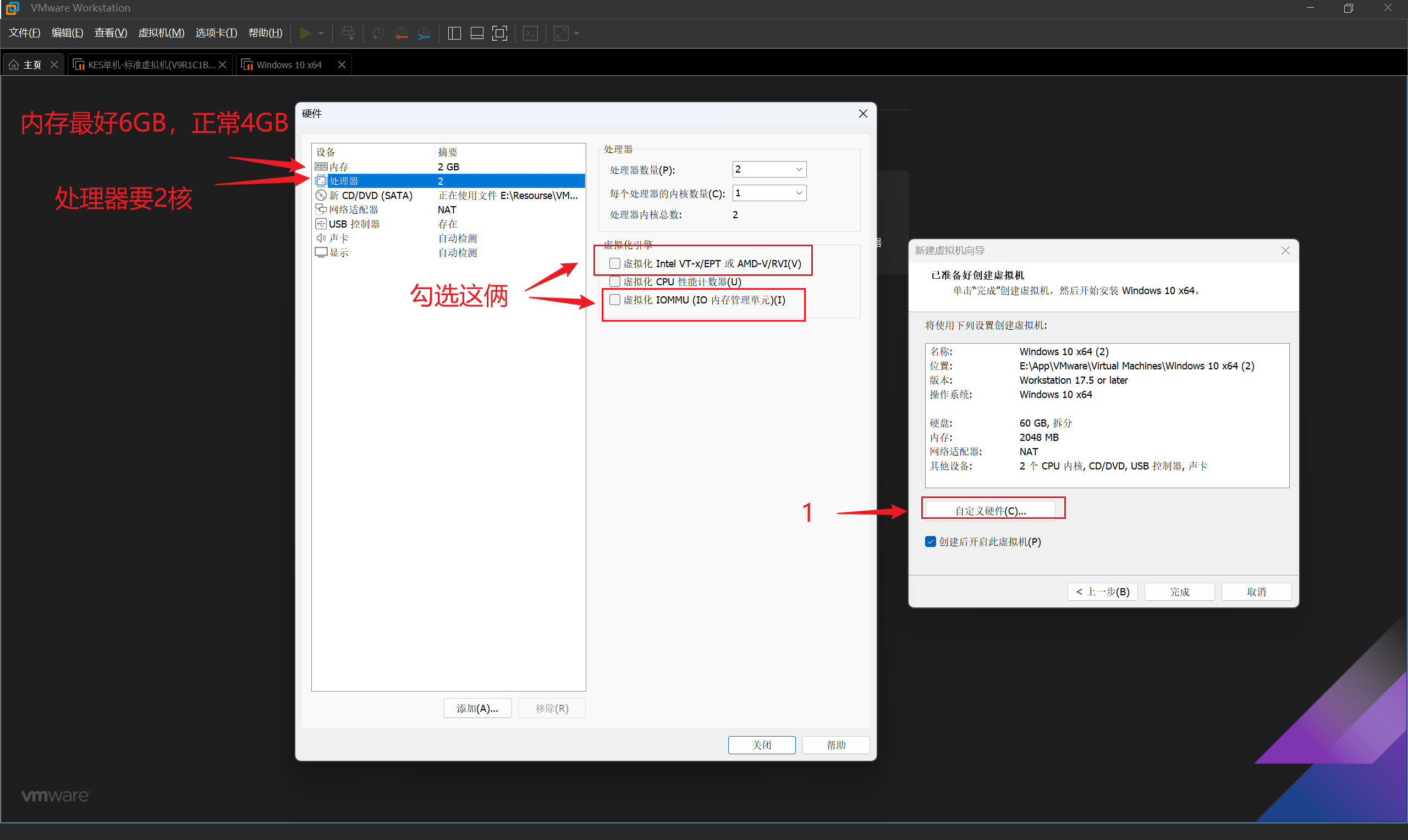The width and height of the screenshot is (1408, 840).
Task: Toggle the library sidebar panel icon
Action: (x=454, y=34)
